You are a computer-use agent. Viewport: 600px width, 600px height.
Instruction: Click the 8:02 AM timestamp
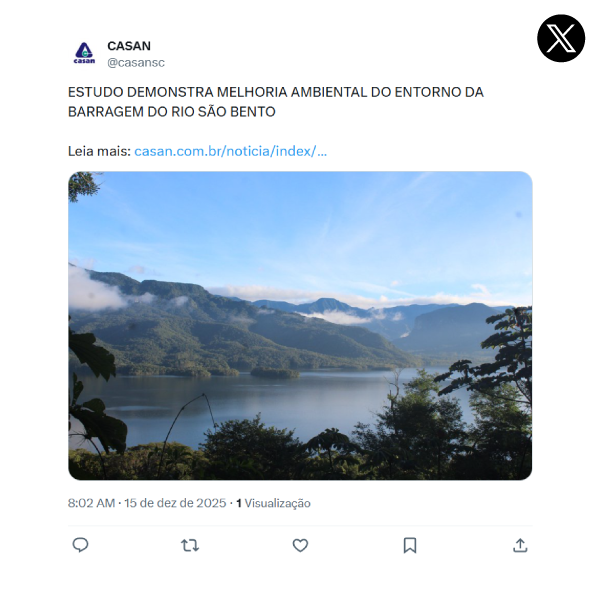(91, 503)
